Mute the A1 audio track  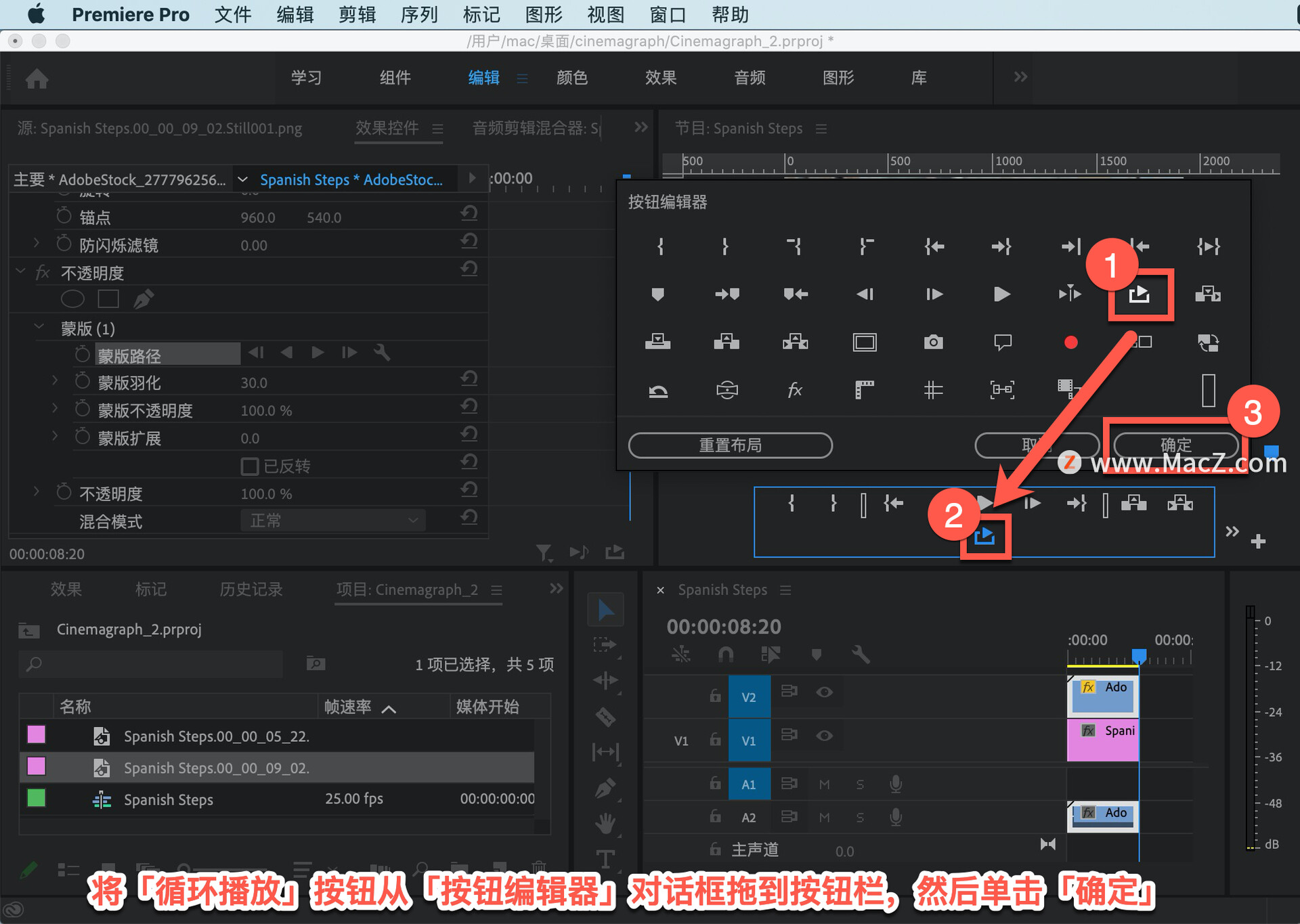824,785
